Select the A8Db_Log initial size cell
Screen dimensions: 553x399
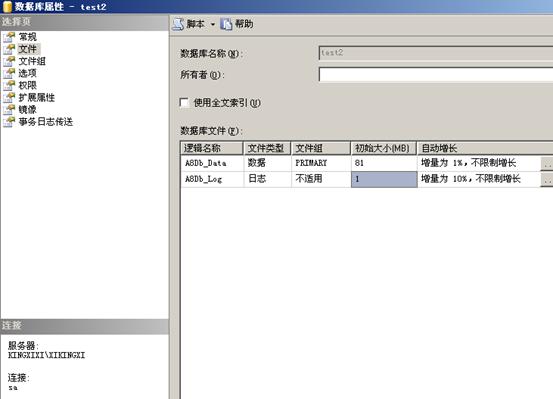(384, 179)
